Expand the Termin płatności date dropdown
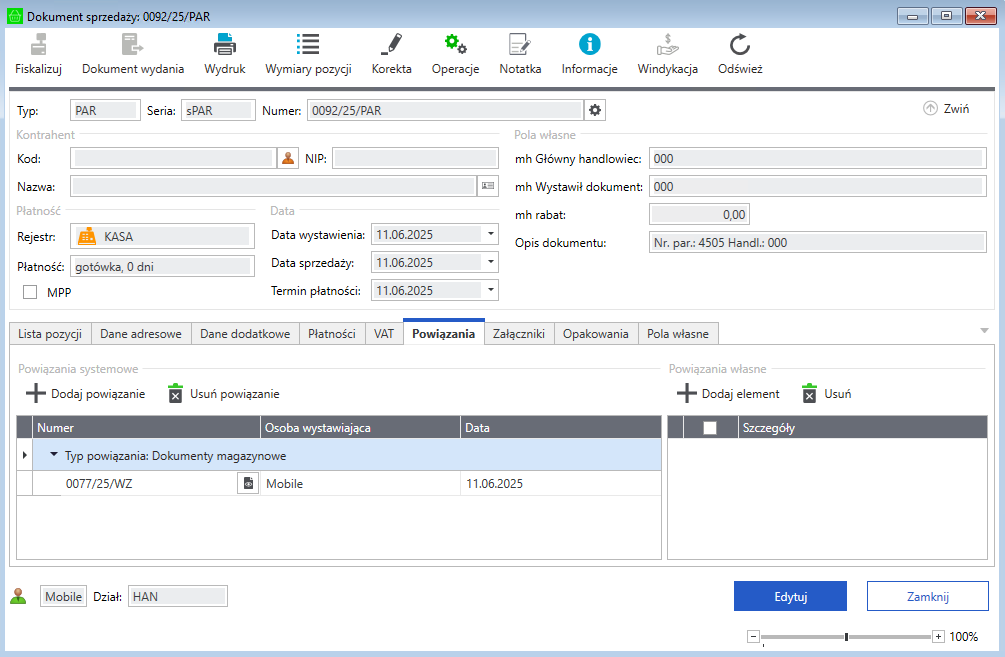Screen dimensions: 1005x657 click(491, 290)
